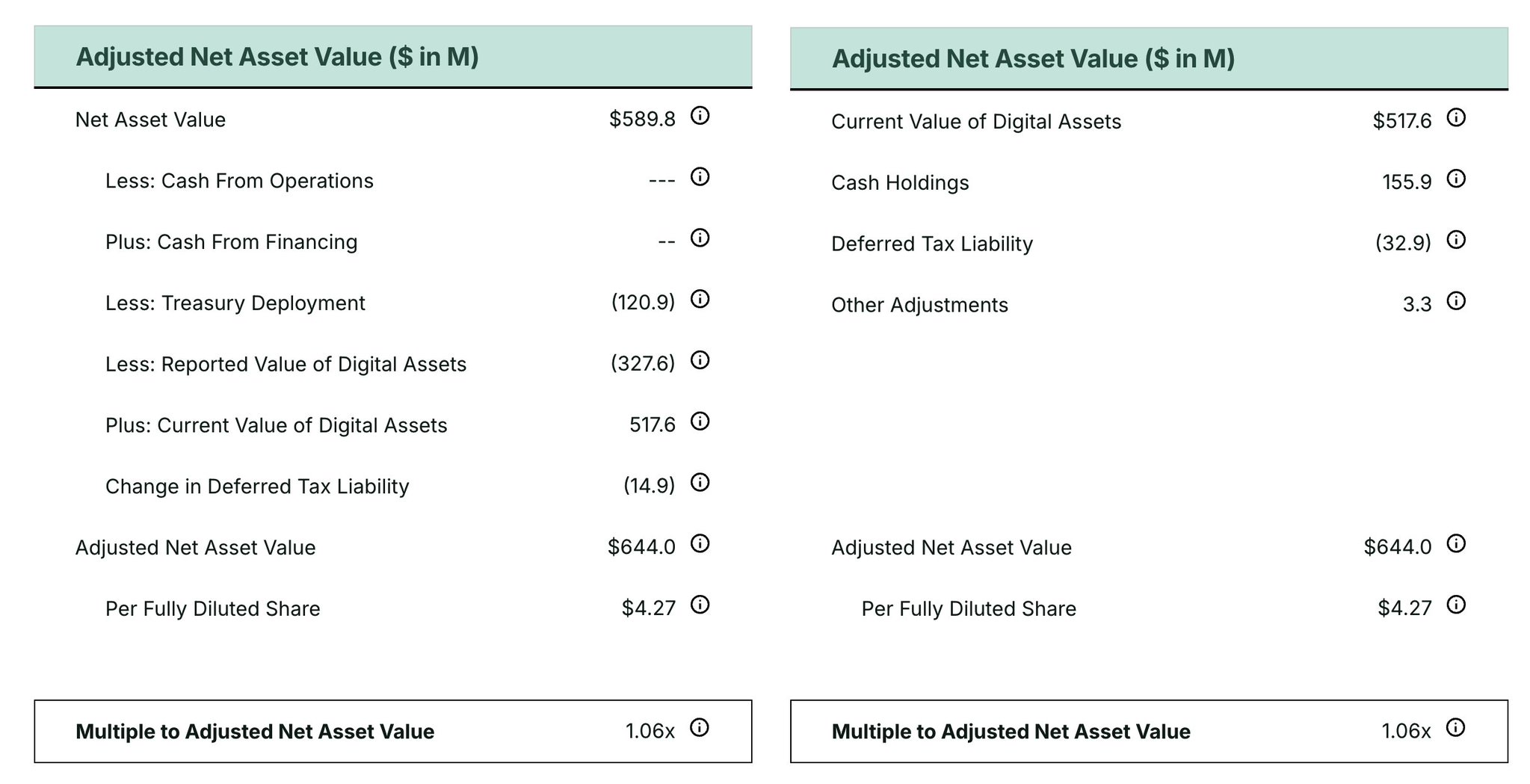The width and height of the screenshot is (1530, 784).
Task: Click info icon next to left Per Fully Diluted Share
Action: point(700,605)
